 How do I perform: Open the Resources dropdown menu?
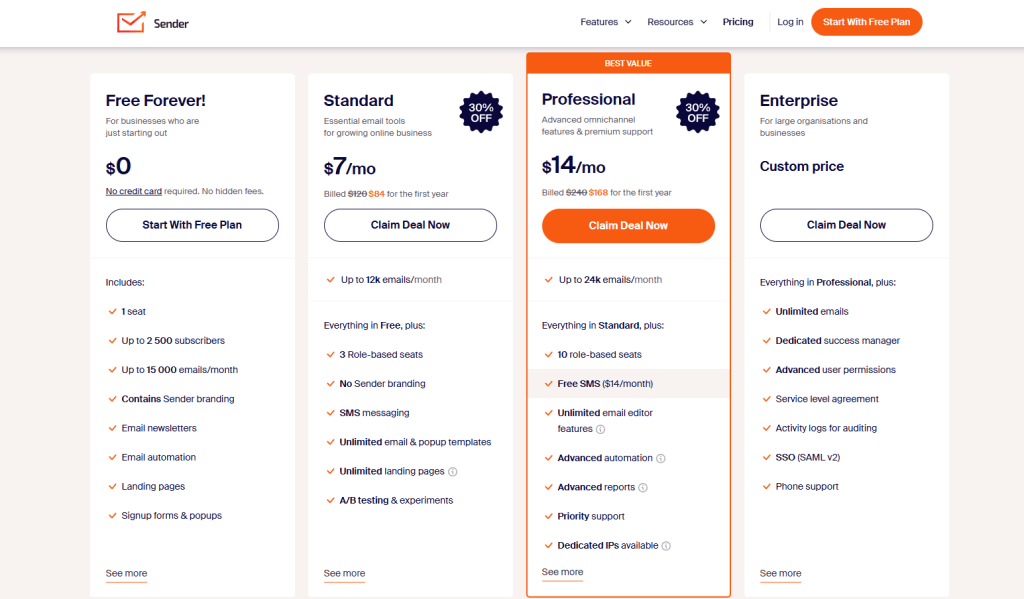tap(671, 21)
